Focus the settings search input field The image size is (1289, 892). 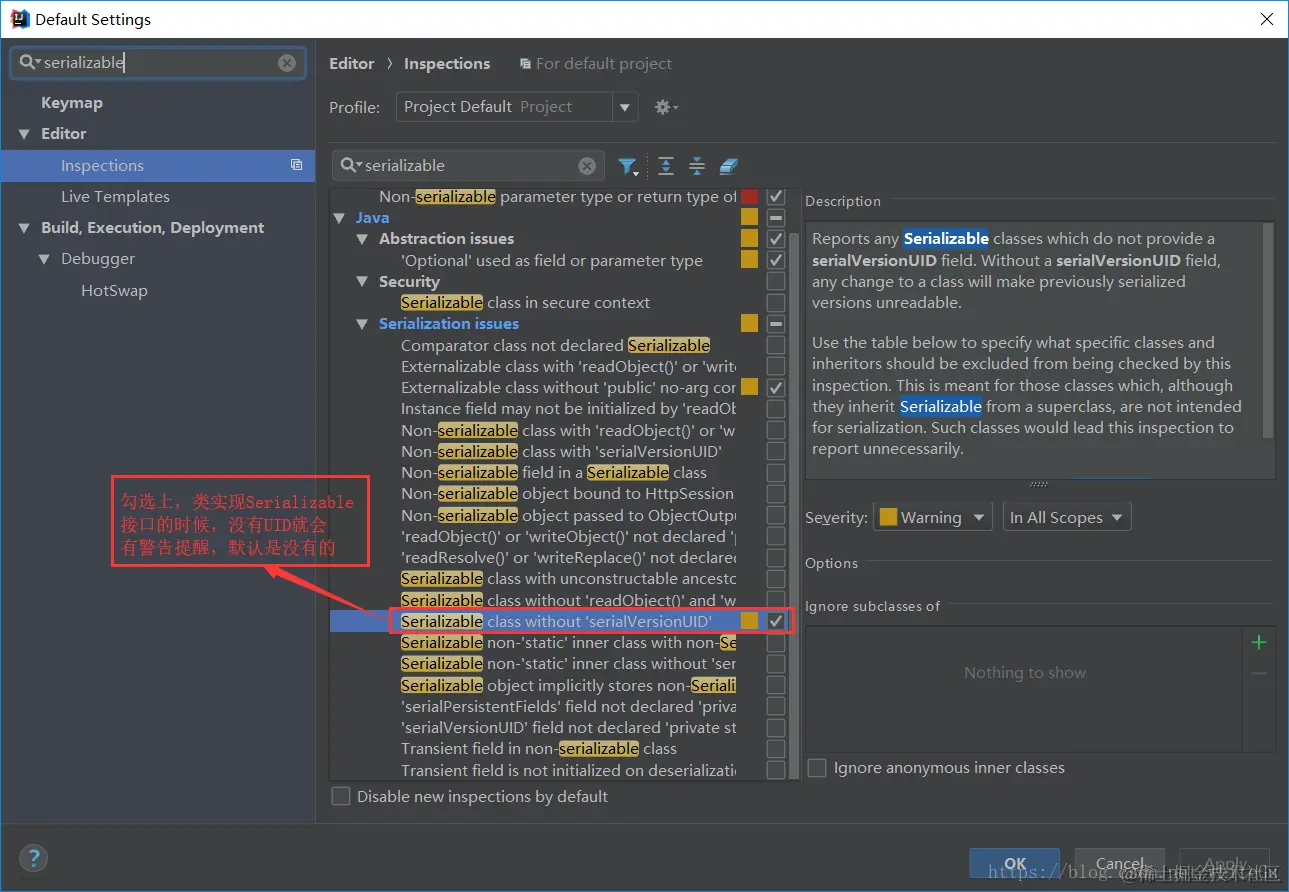158,63
